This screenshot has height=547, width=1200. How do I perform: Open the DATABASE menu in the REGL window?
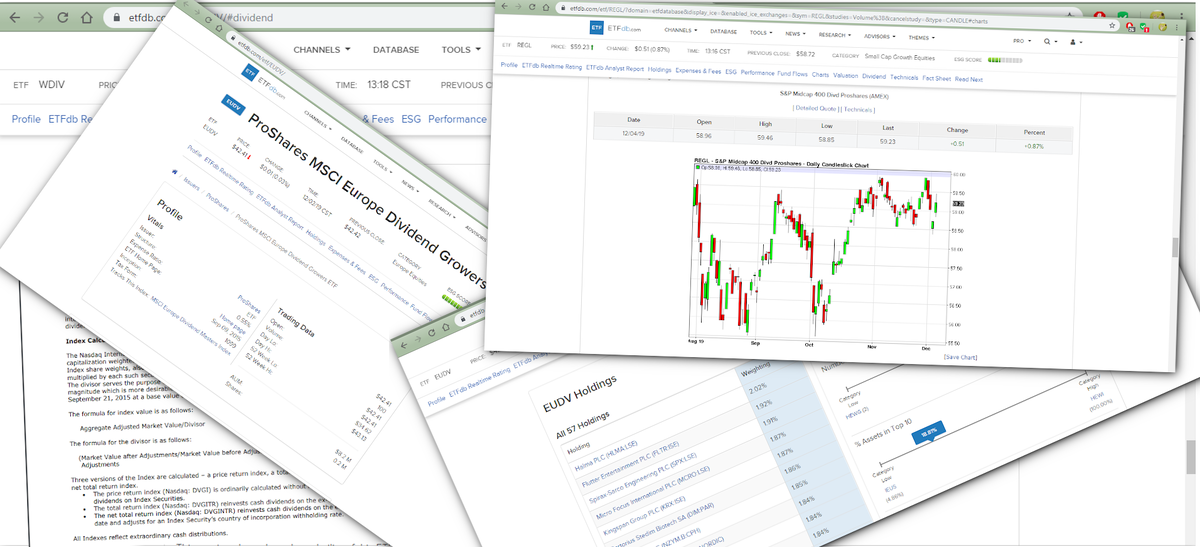pos(723,31)
